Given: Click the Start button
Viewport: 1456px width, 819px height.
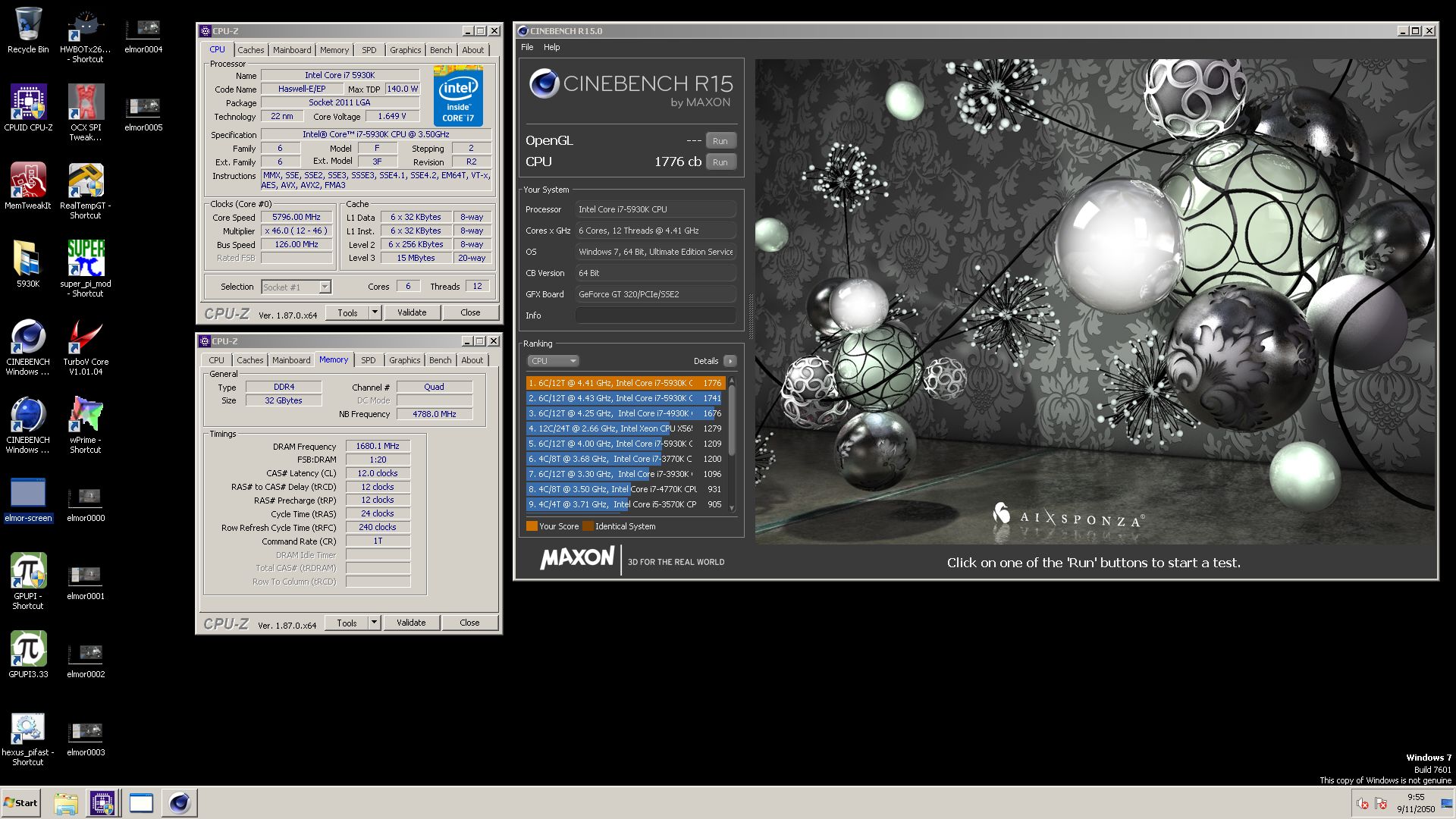Looking at the screenshot, I should 20,803.
